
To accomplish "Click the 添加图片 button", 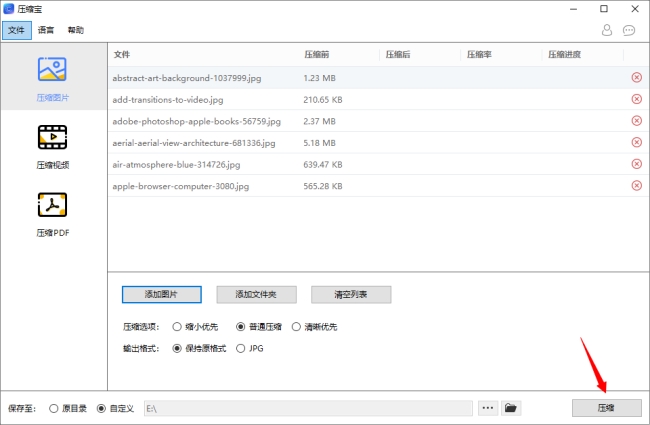I will tap(162, 294).
